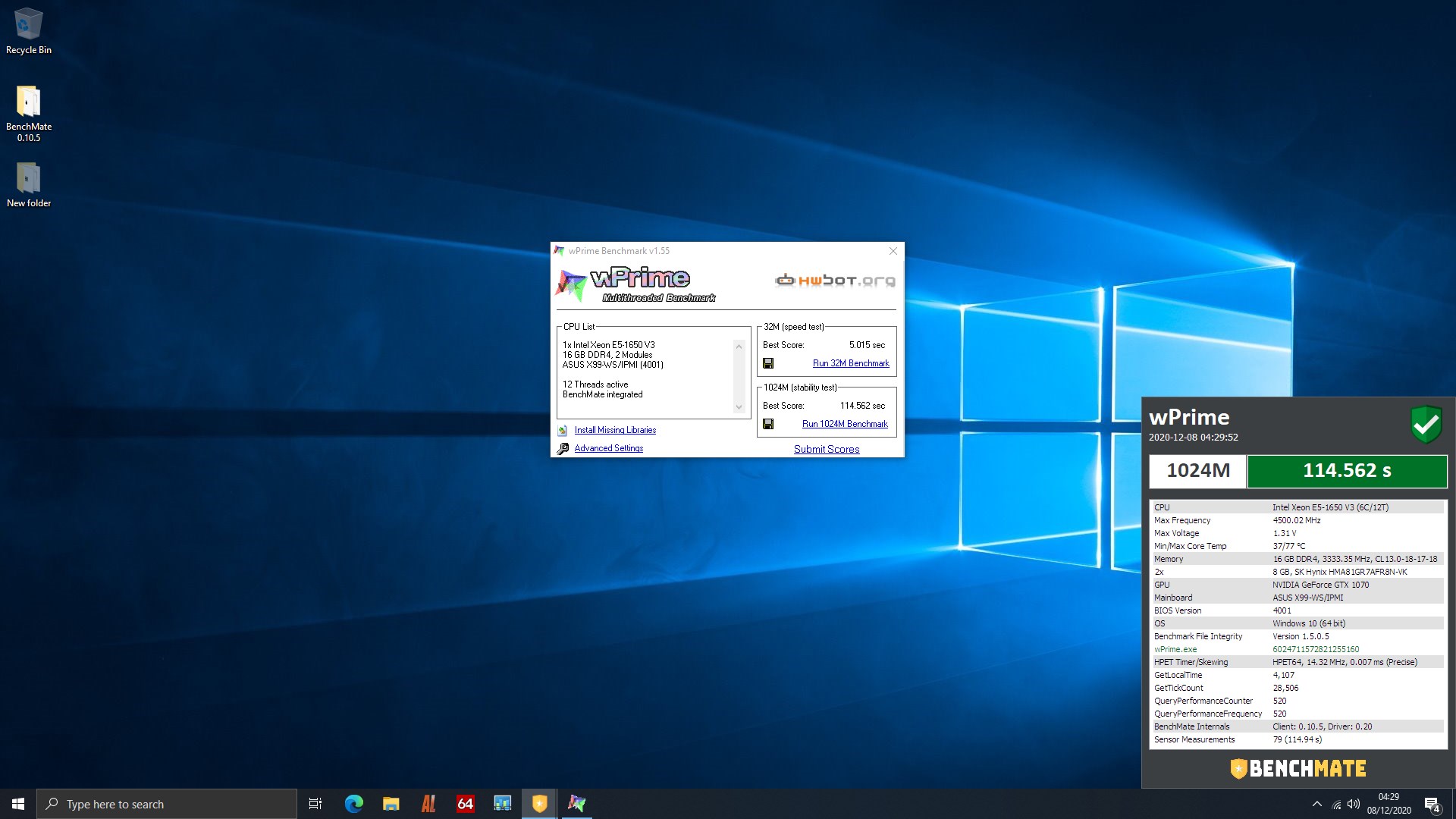Image resolution: width=1456 pixels, height=819 pixels.
Task: Run the 1024M Benchmark
Action: pos(845,424)
